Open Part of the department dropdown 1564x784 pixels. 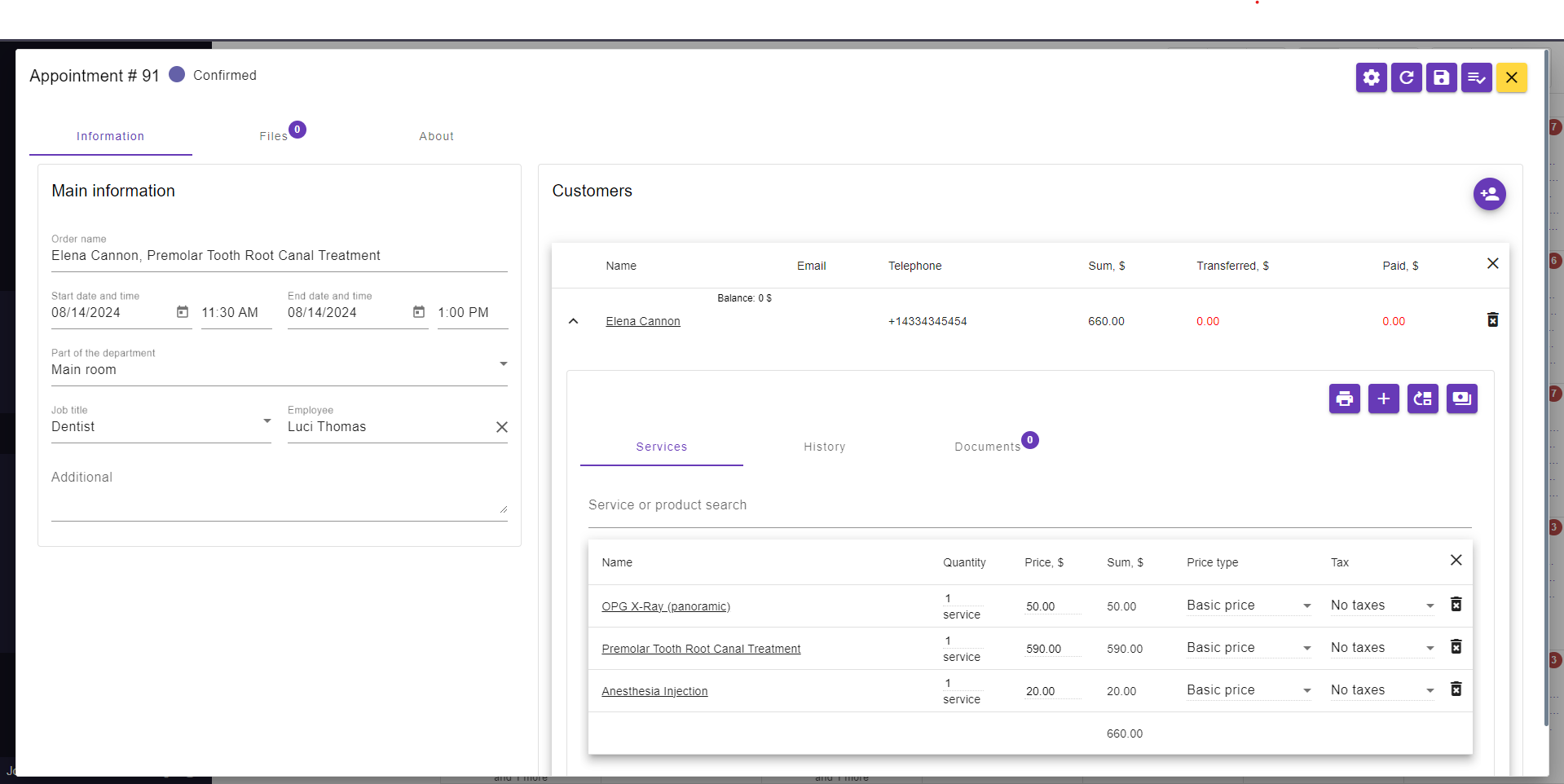pyautogui.click(x=280, y=369)
